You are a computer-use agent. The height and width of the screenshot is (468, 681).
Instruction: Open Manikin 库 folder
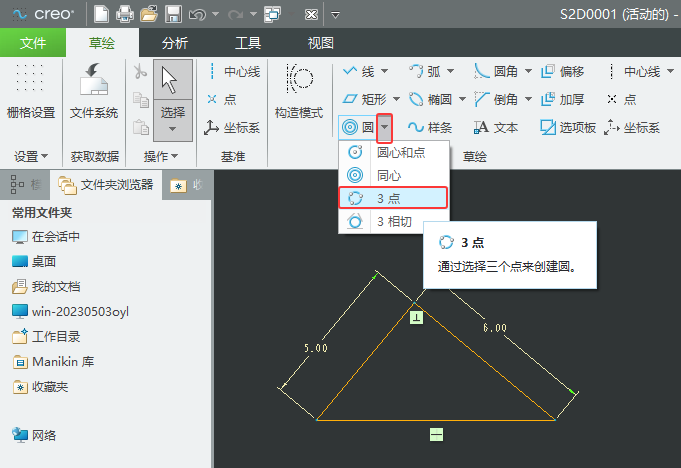[x=53, y=362]
